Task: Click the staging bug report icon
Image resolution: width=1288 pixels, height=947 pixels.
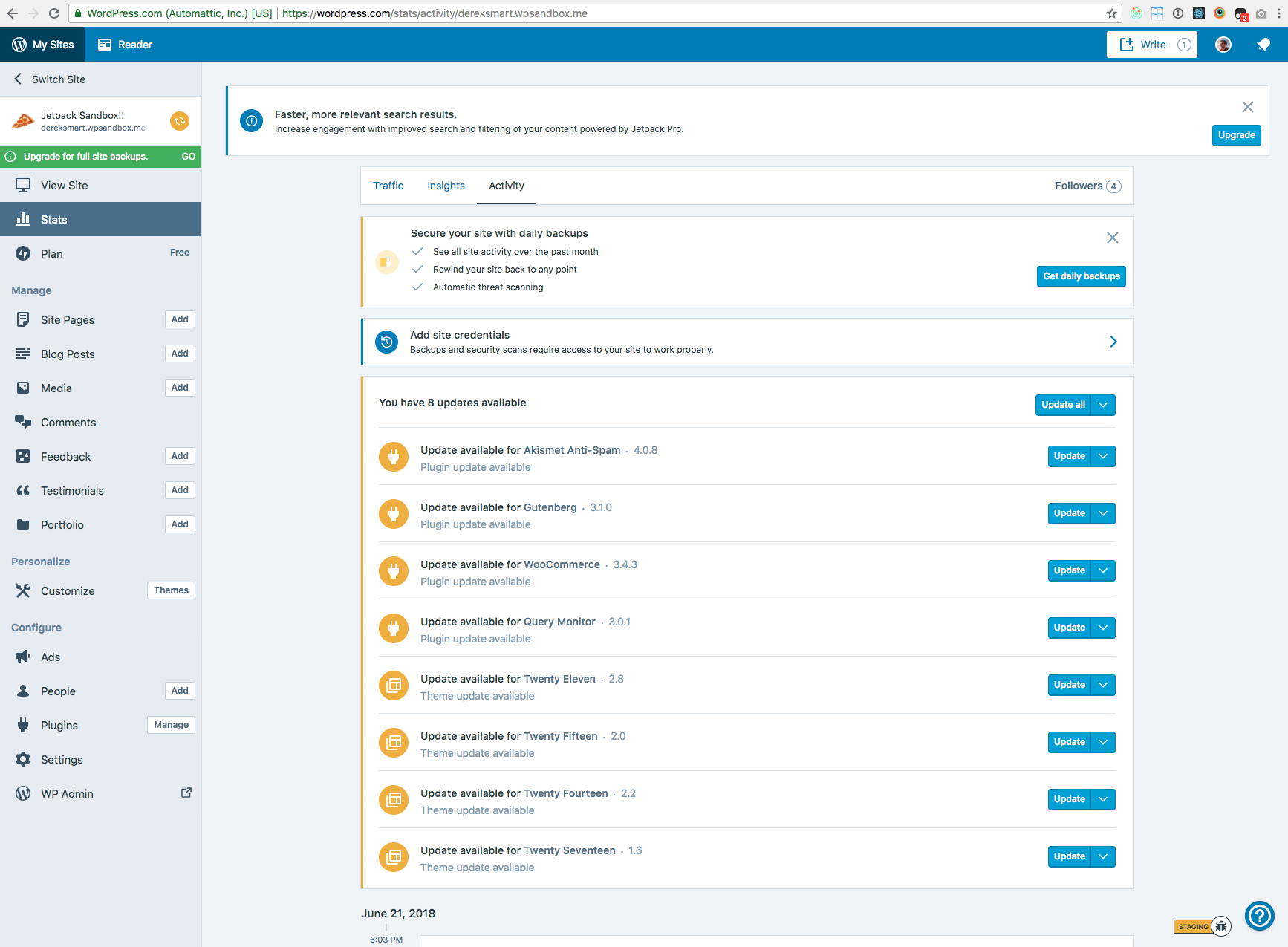Action: click(x=1221, y=926)
